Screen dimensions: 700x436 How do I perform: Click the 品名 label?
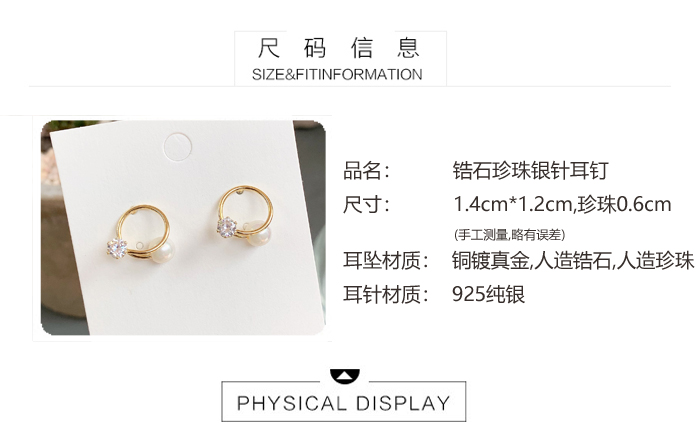tap(366, 170)
